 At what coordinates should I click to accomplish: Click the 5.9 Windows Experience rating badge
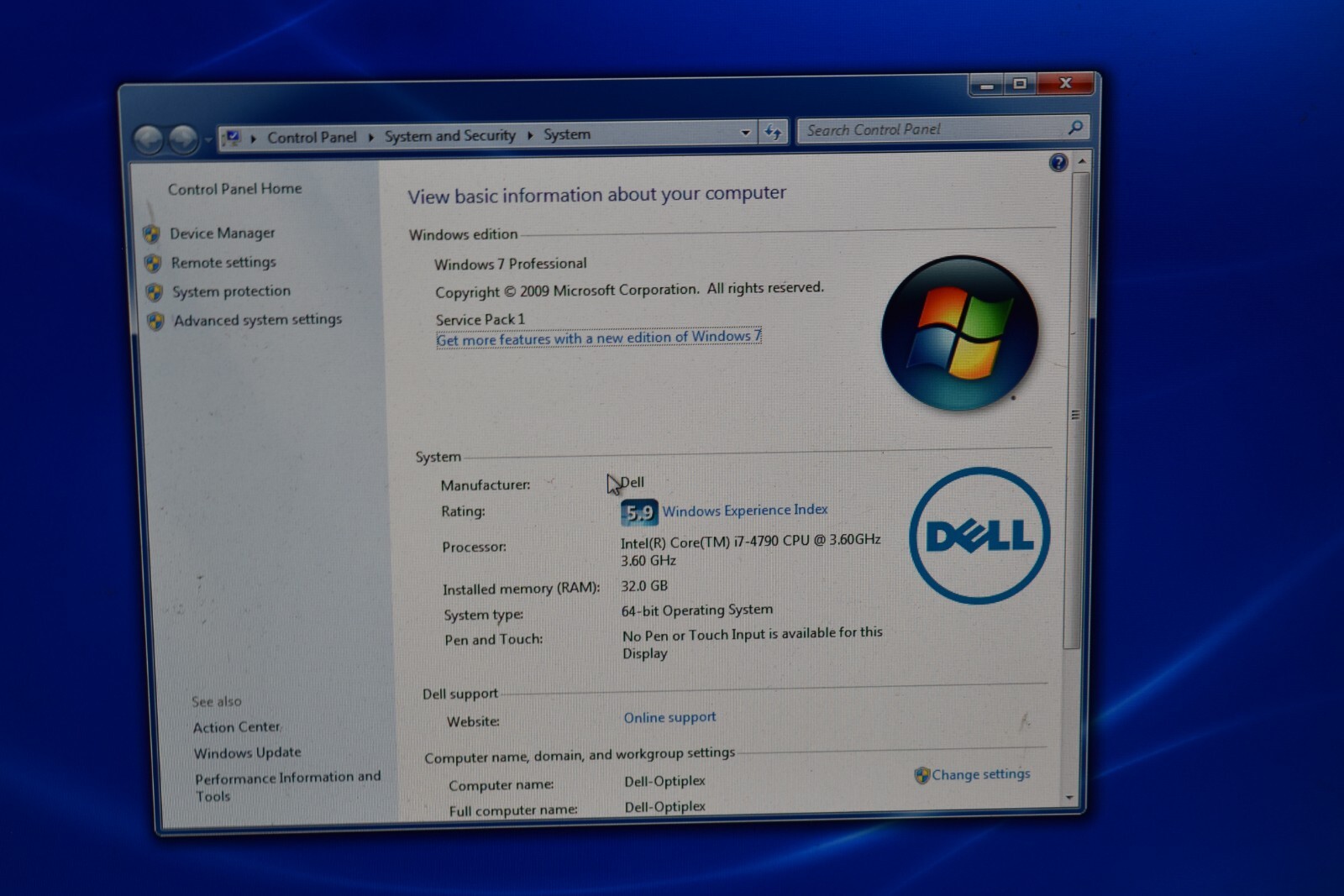(x=639, y=512)
